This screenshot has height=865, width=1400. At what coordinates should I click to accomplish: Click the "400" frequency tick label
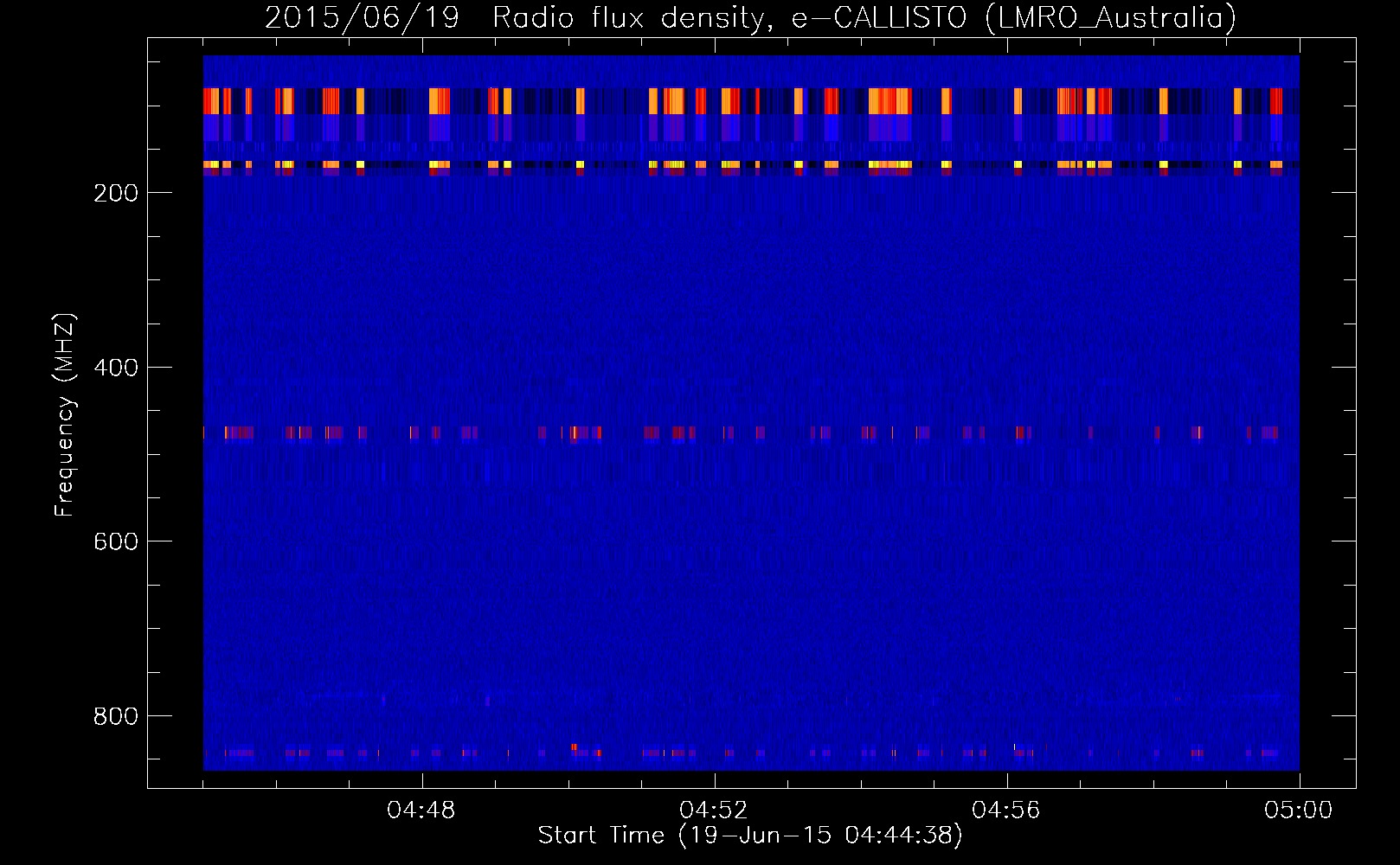coord(116,368)
